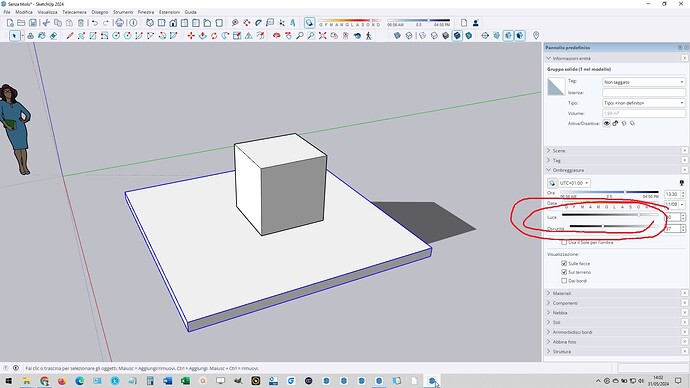
Task: Open the UTC+01:00 time zone dropdown
Action: pyautogui.click(x=574, y=183)
